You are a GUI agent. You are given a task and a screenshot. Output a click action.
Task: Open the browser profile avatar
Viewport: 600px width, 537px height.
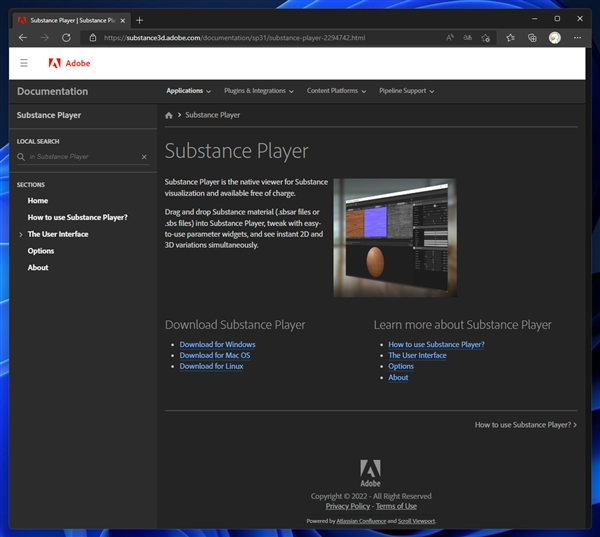pos(554,38)
